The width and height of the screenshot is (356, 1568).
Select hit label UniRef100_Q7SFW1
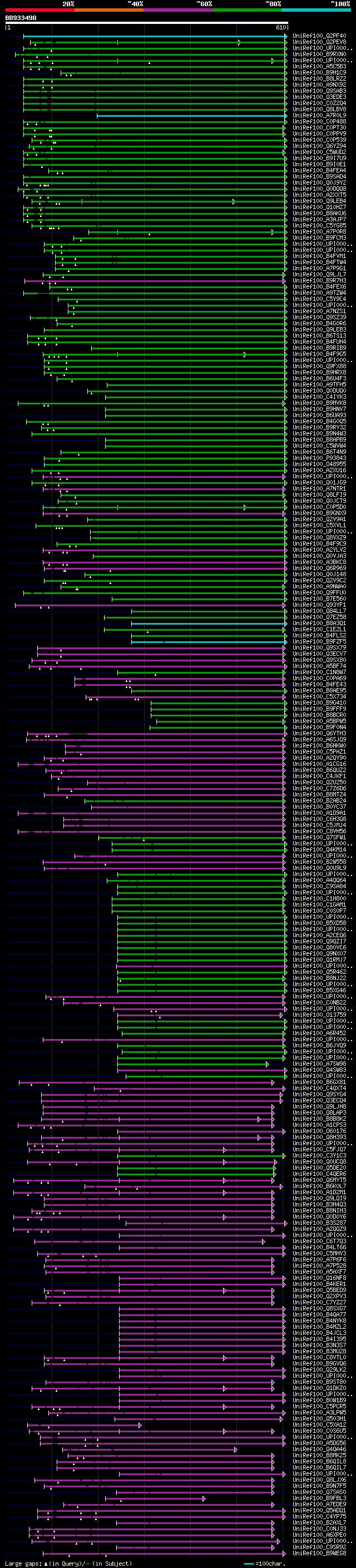tap(319, 837)
